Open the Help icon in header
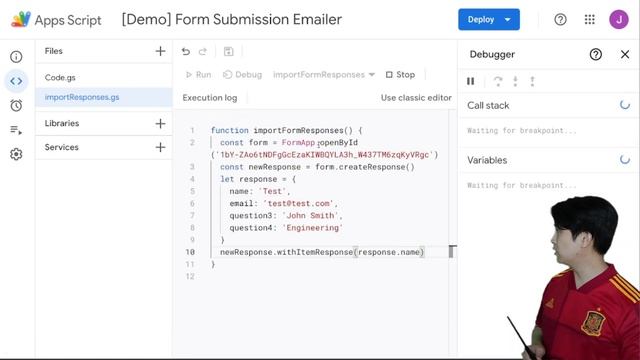The width and height of the screenshot is (640, 360). click(x=560, y=19)
